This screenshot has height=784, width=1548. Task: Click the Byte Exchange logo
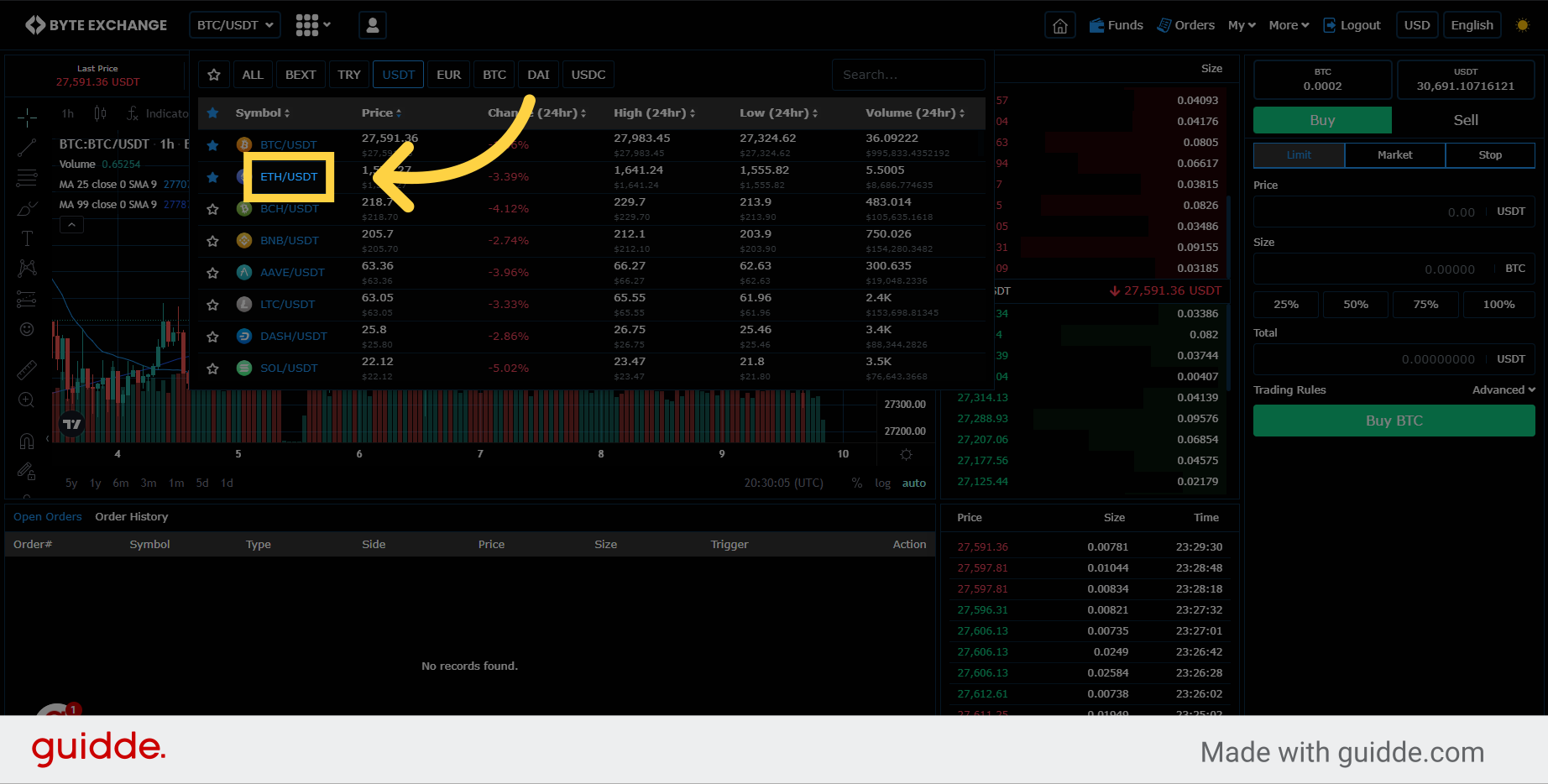pyautogui.click(x=97, y=25)
